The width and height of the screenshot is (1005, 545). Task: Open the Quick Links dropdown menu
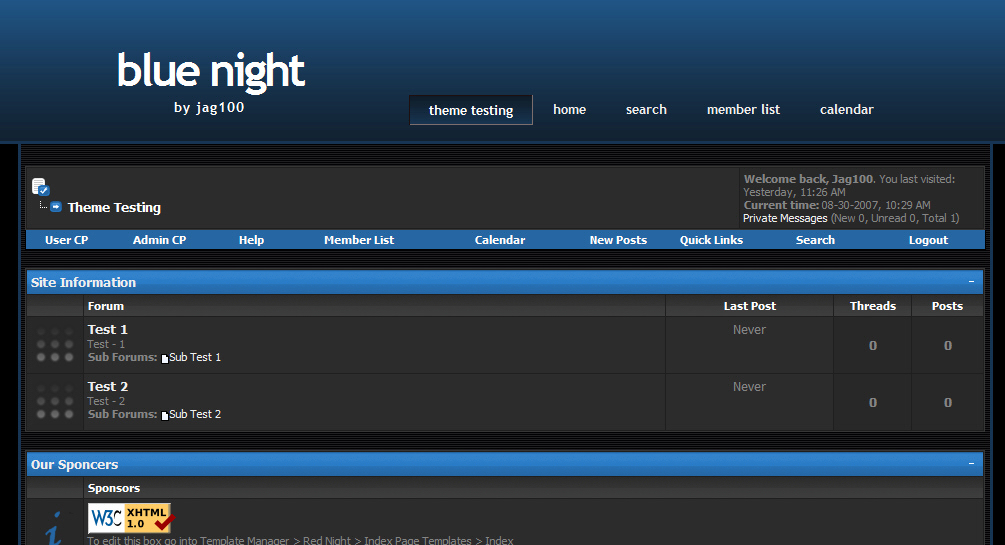tap(711, 240)
